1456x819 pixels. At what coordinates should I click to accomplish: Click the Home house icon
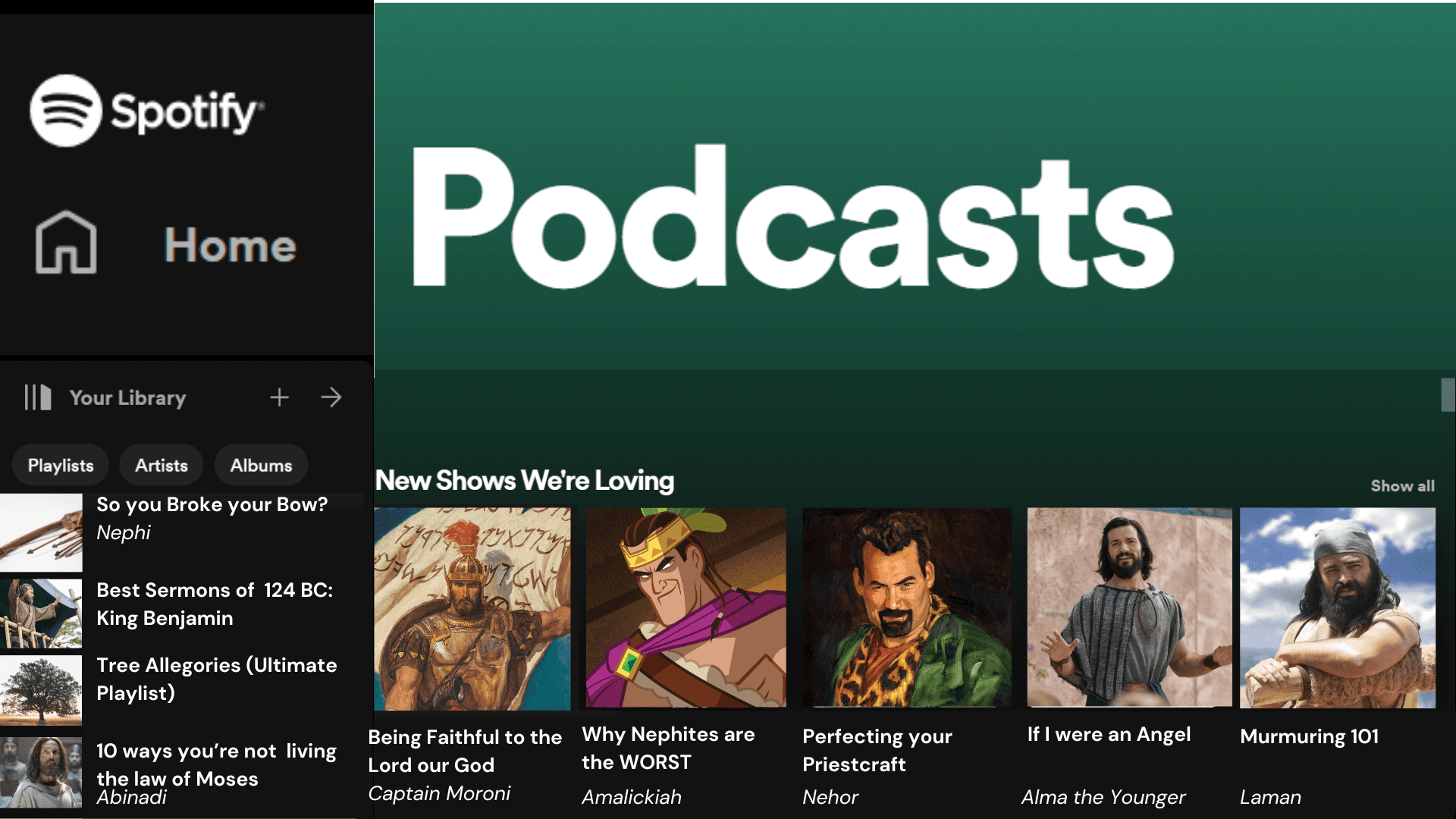pos(66,242)
